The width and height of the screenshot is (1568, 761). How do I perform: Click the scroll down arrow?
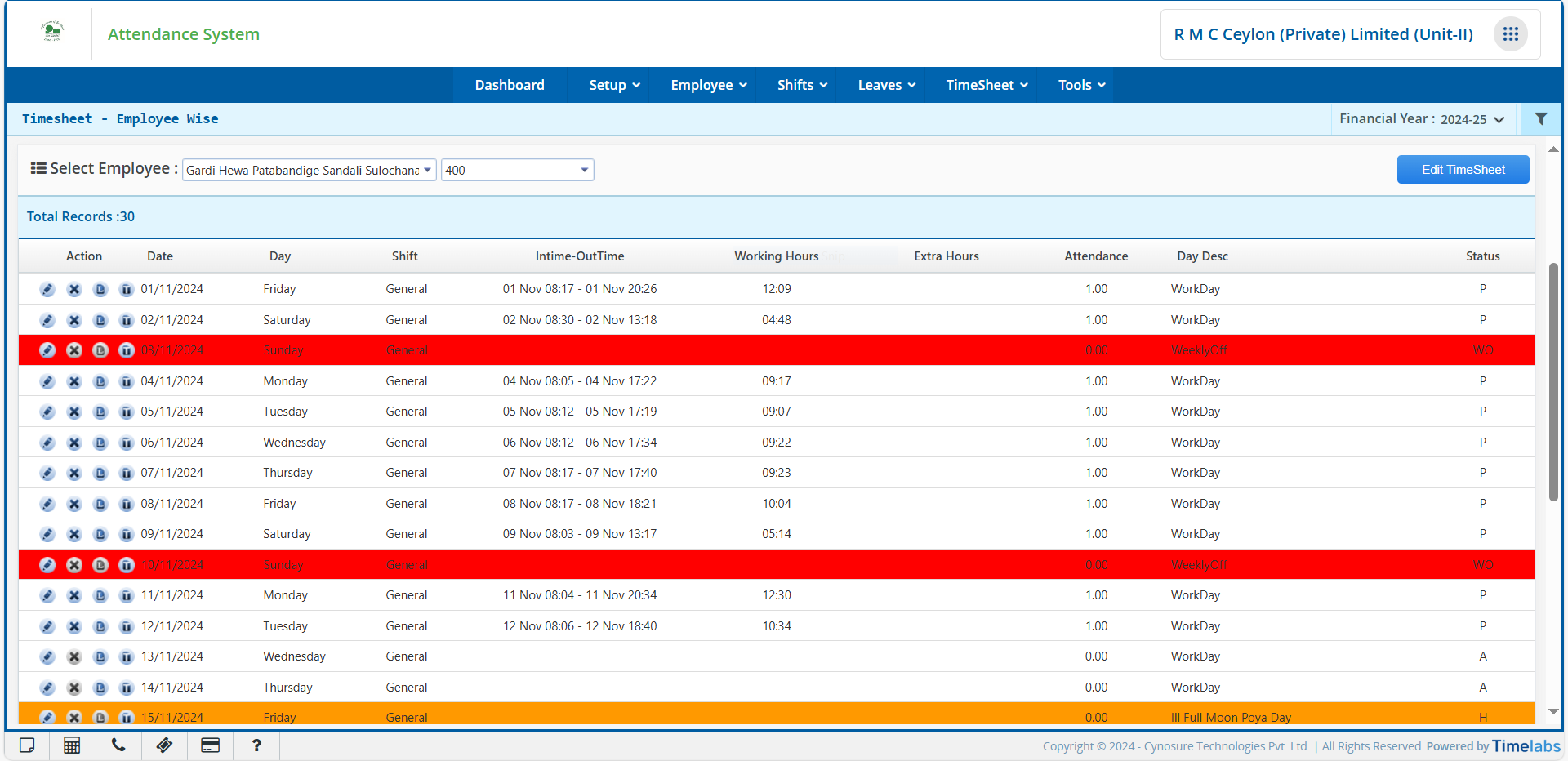tap(1553, 711)
